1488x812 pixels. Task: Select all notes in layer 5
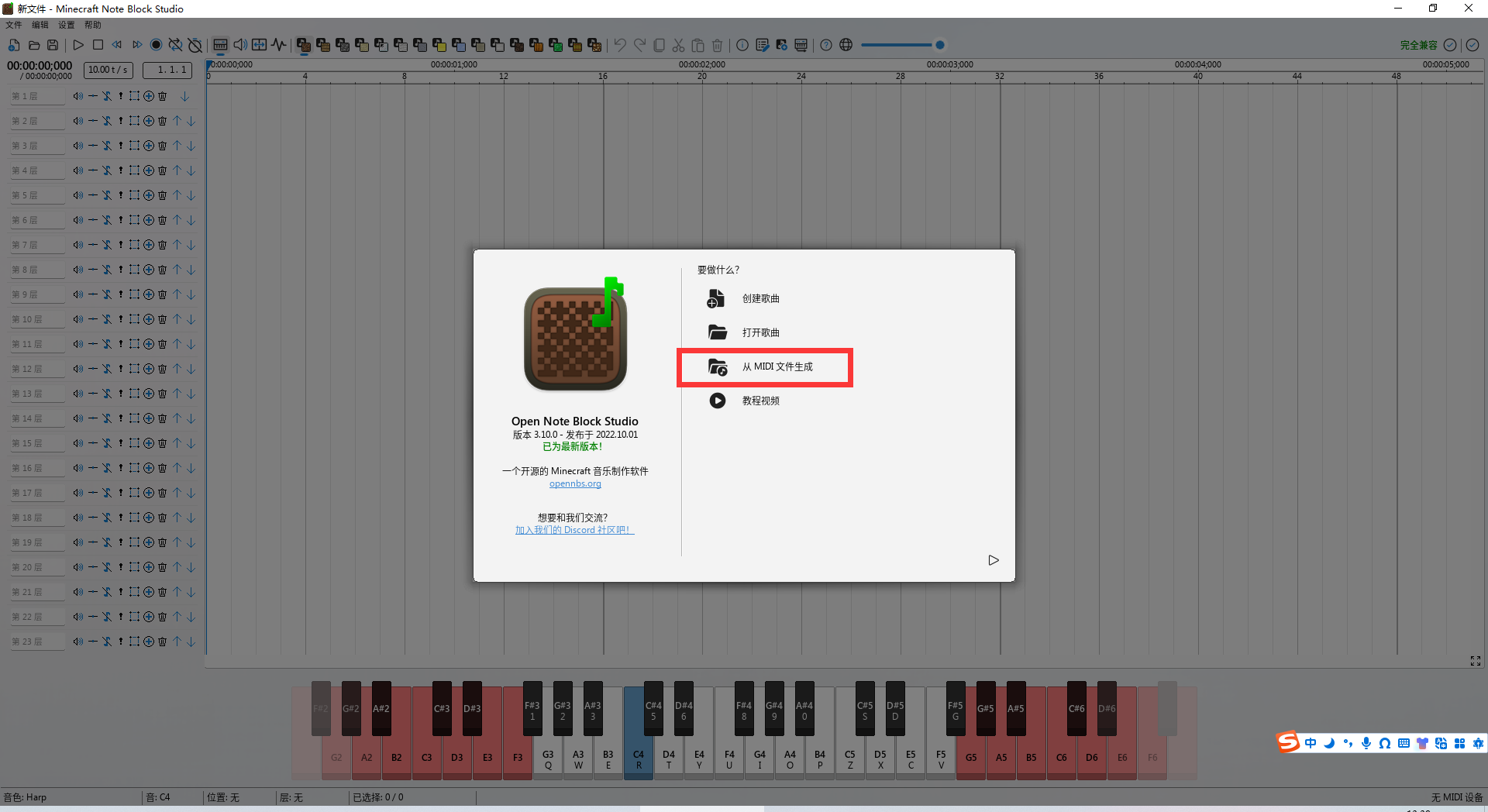tap(134, 195)
